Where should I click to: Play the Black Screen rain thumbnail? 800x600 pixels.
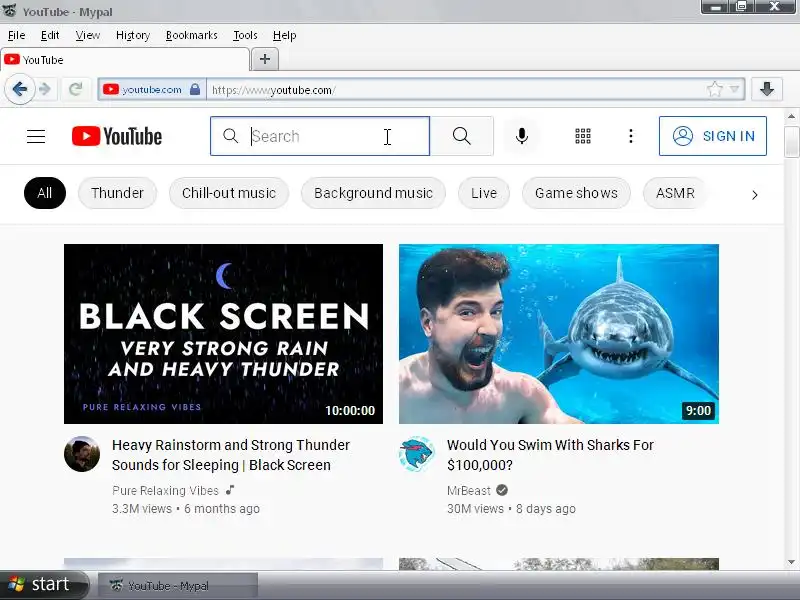pos(223,334)
